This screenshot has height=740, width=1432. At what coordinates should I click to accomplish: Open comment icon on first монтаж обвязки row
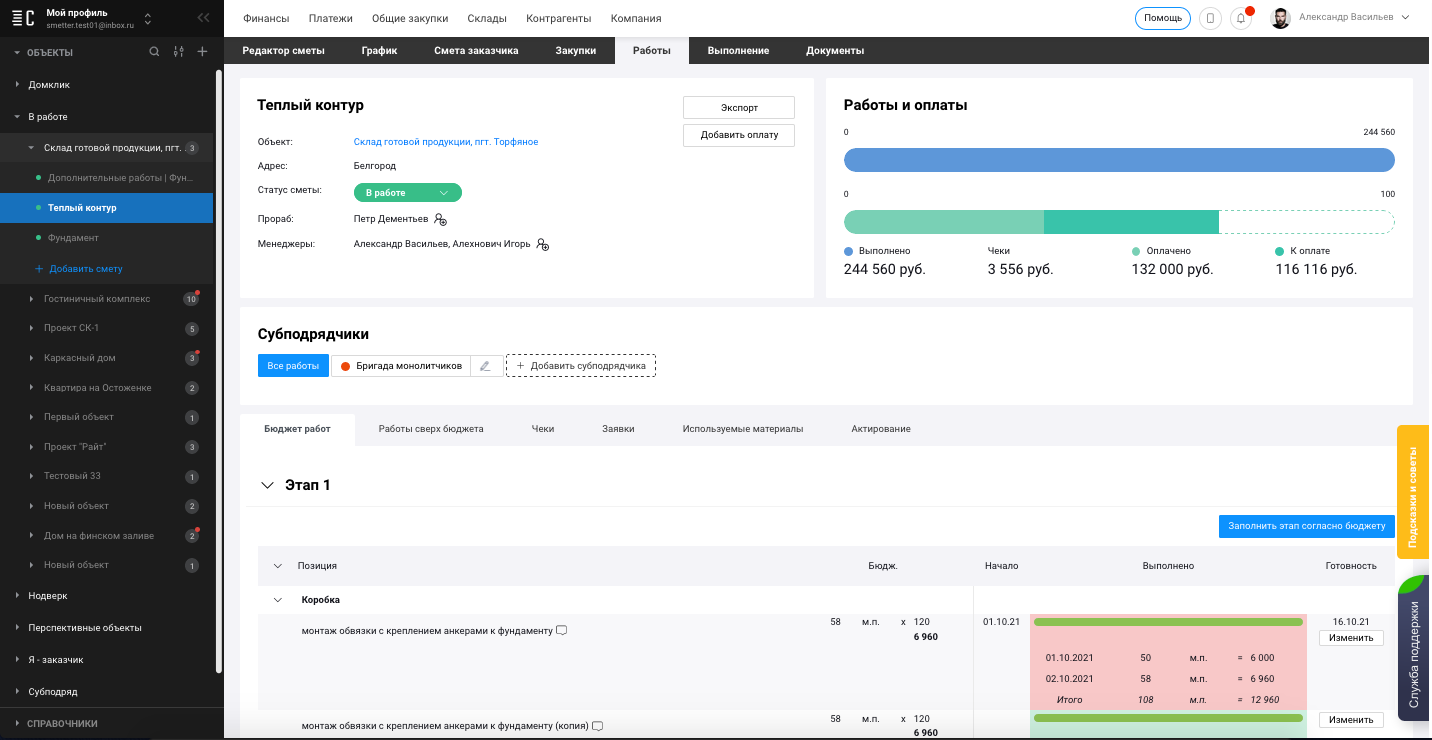point(562,631)
